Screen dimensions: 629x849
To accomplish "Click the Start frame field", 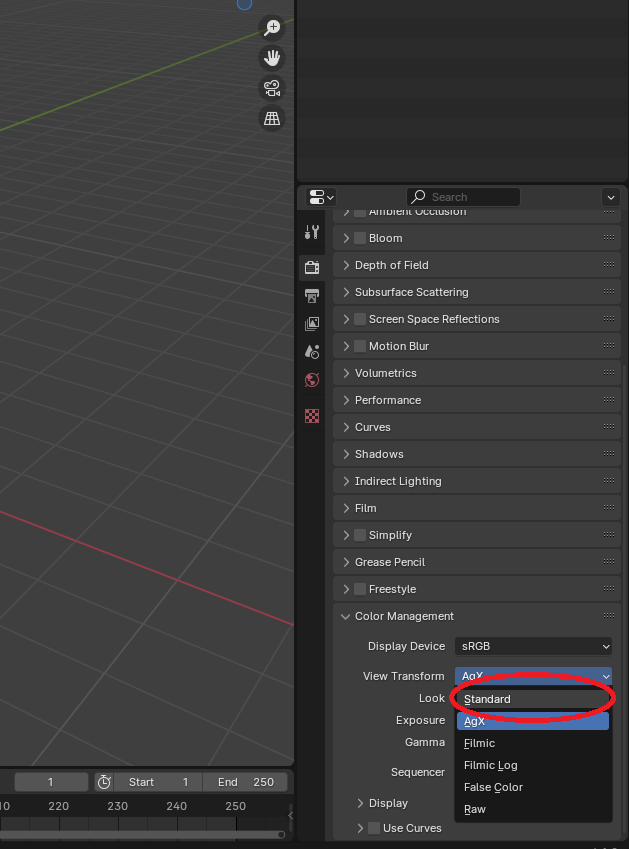I will [158, 782].
